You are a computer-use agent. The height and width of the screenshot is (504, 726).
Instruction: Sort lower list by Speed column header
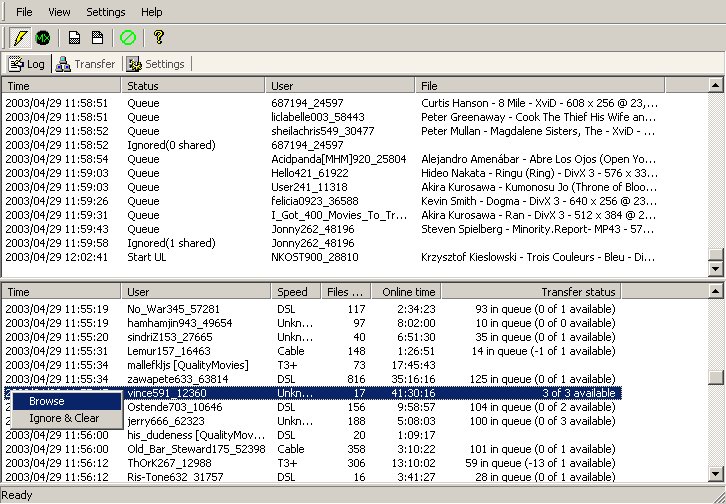point(296,292)
